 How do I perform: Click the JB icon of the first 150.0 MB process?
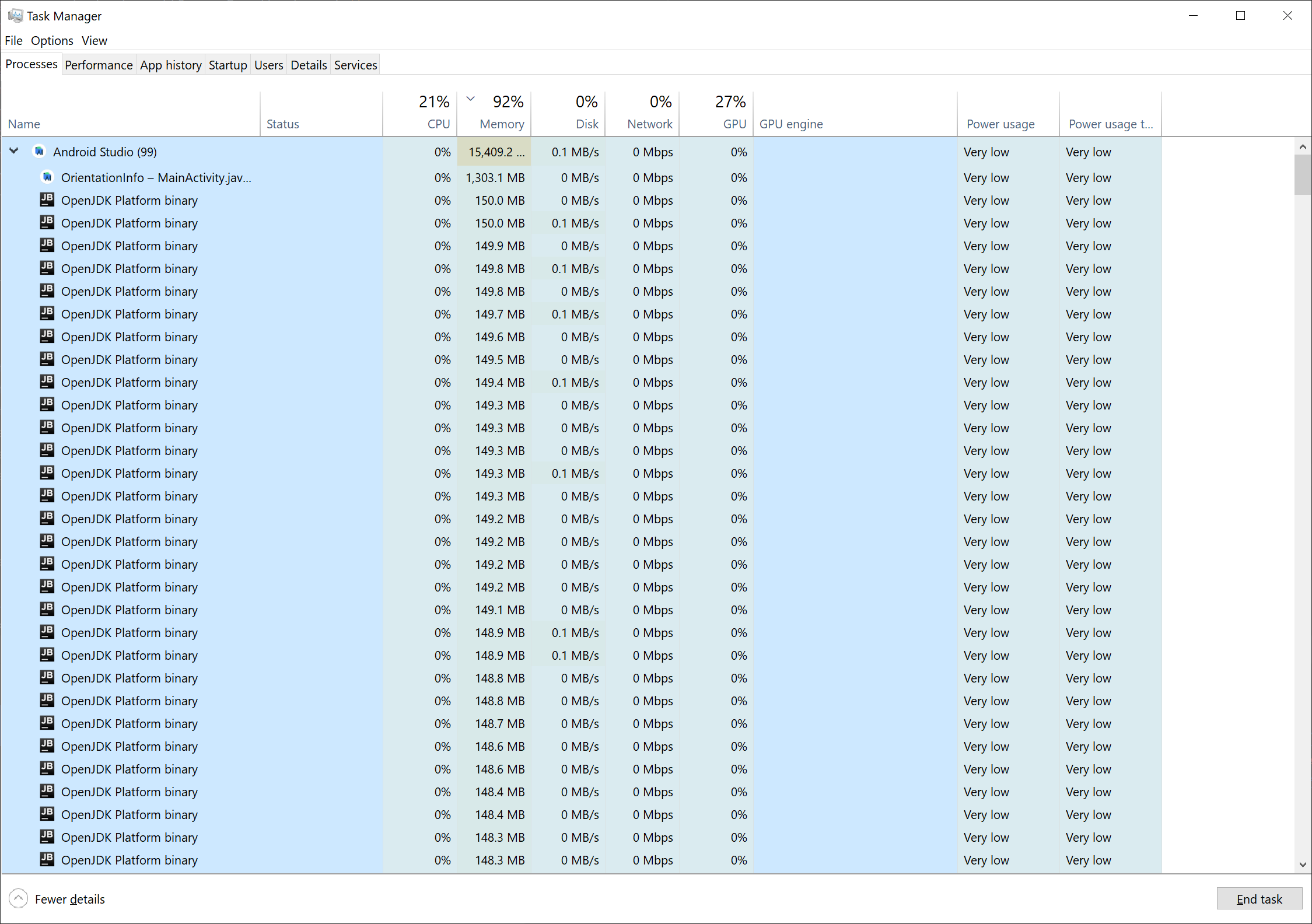(47, 199)
